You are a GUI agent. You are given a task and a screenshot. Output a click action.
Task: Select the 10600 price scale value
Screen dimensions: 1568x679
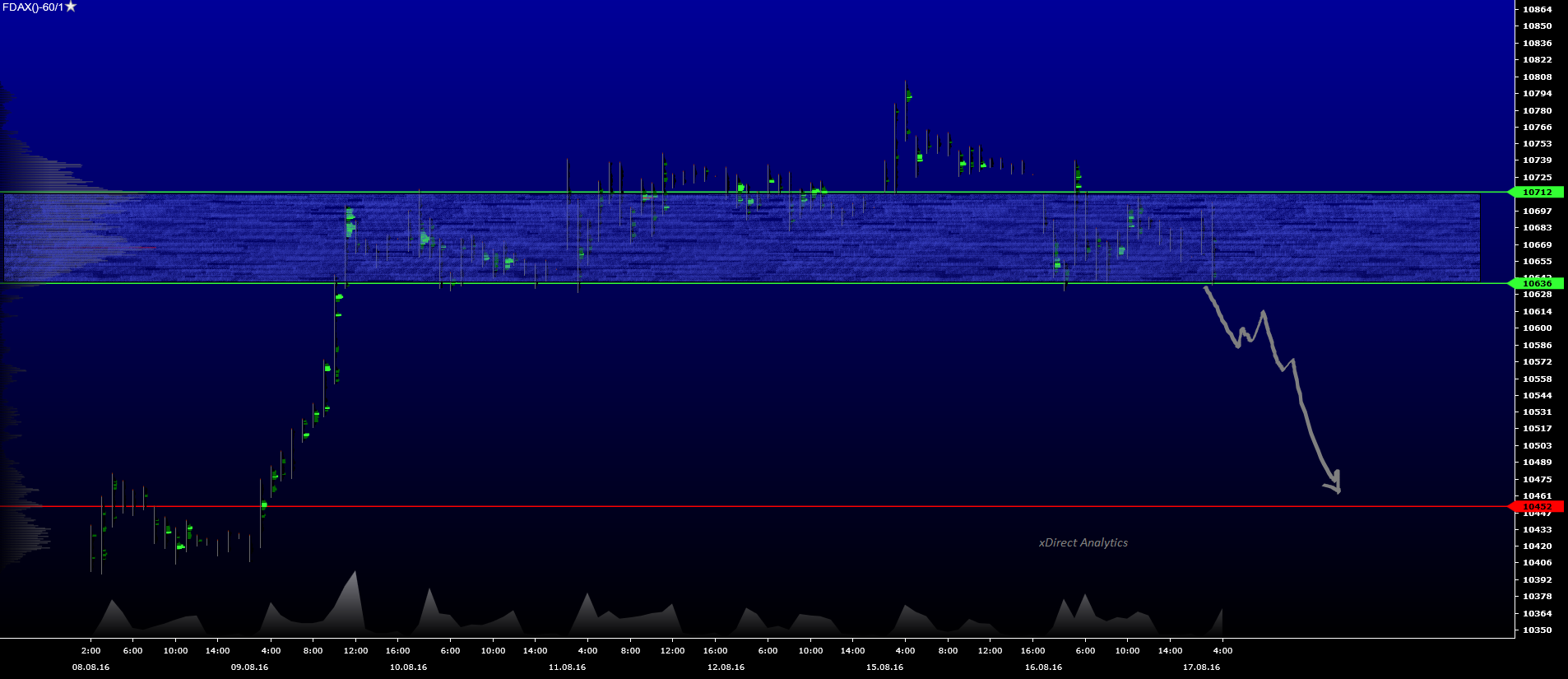click(x=1537, y=328)
